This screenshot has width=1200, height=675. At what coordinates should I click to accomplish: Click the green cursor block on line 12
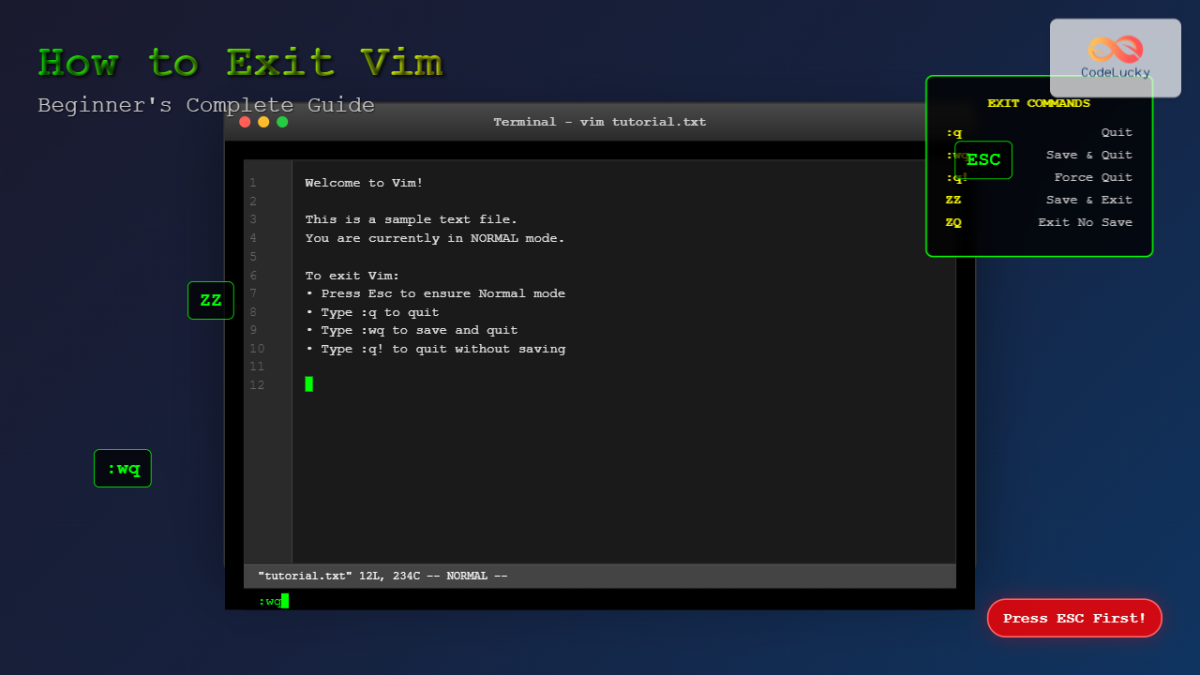(309, 383)
